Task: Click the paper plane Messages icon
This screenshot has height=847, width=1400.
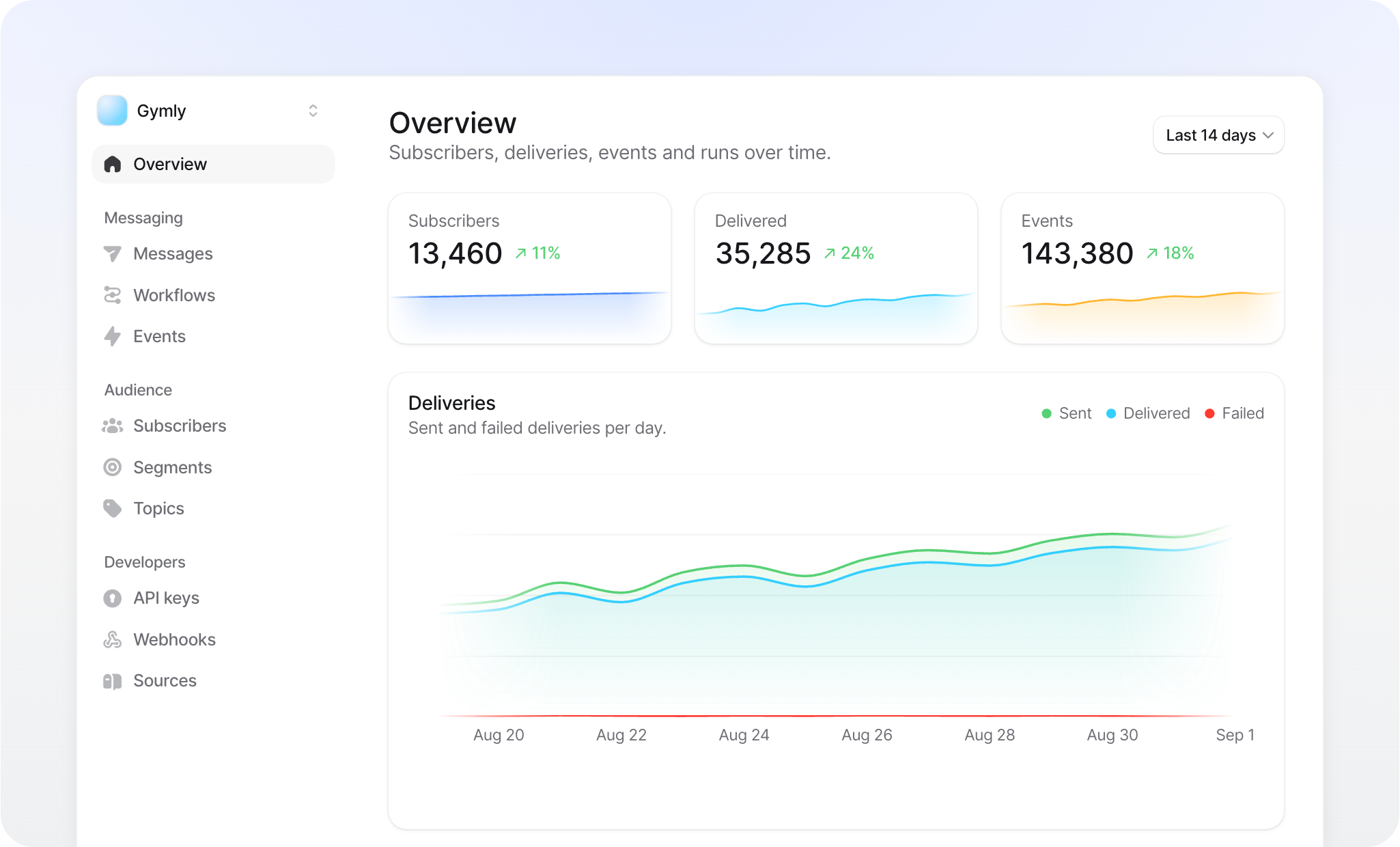Action: click(113, 254)
